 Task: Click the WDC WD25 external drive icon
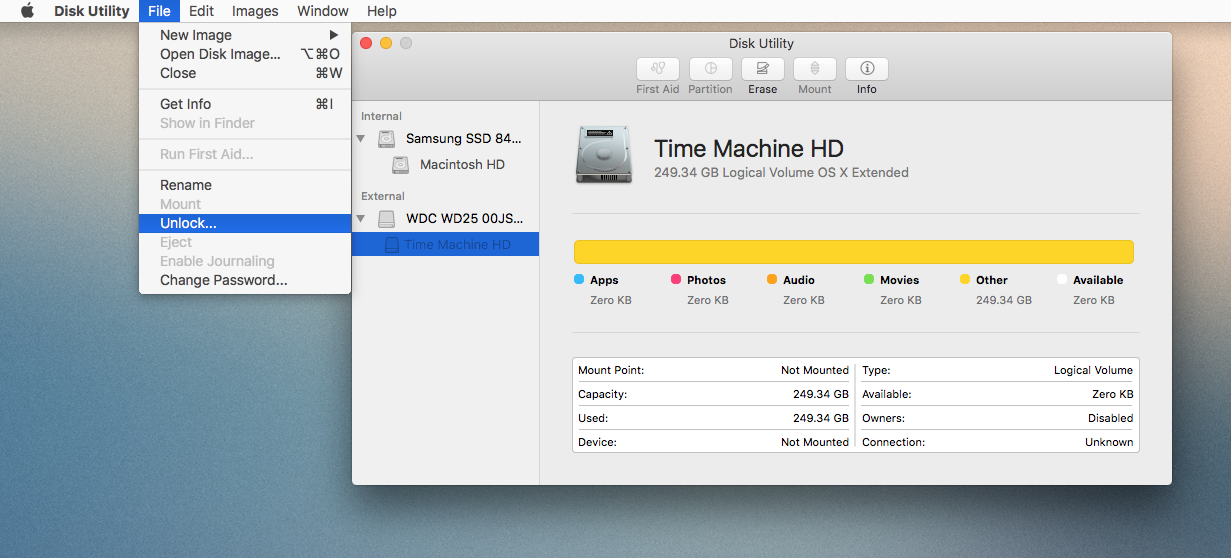pos(386,219)
